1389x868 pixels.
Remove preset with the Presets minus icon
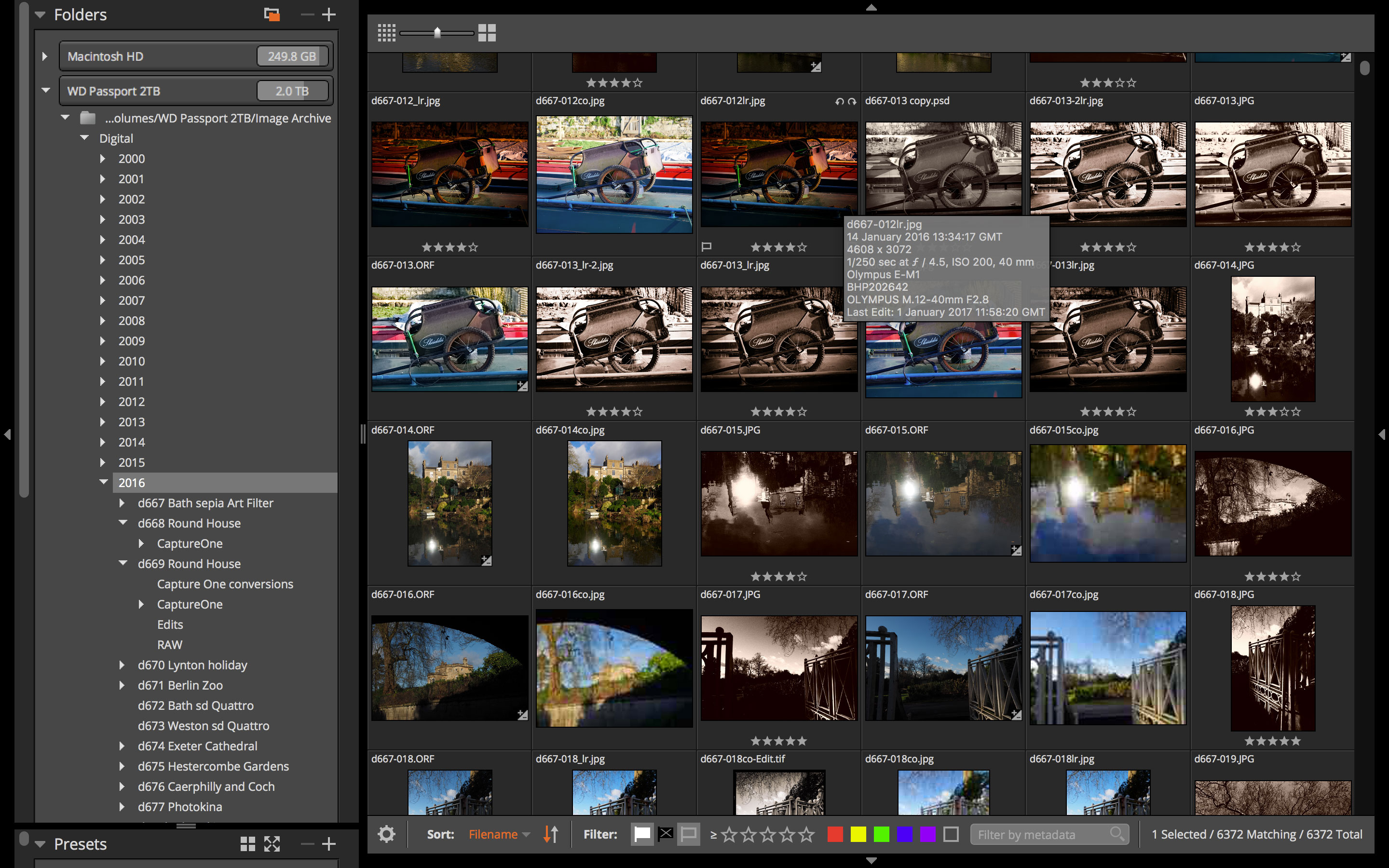[x=308, y=844]
